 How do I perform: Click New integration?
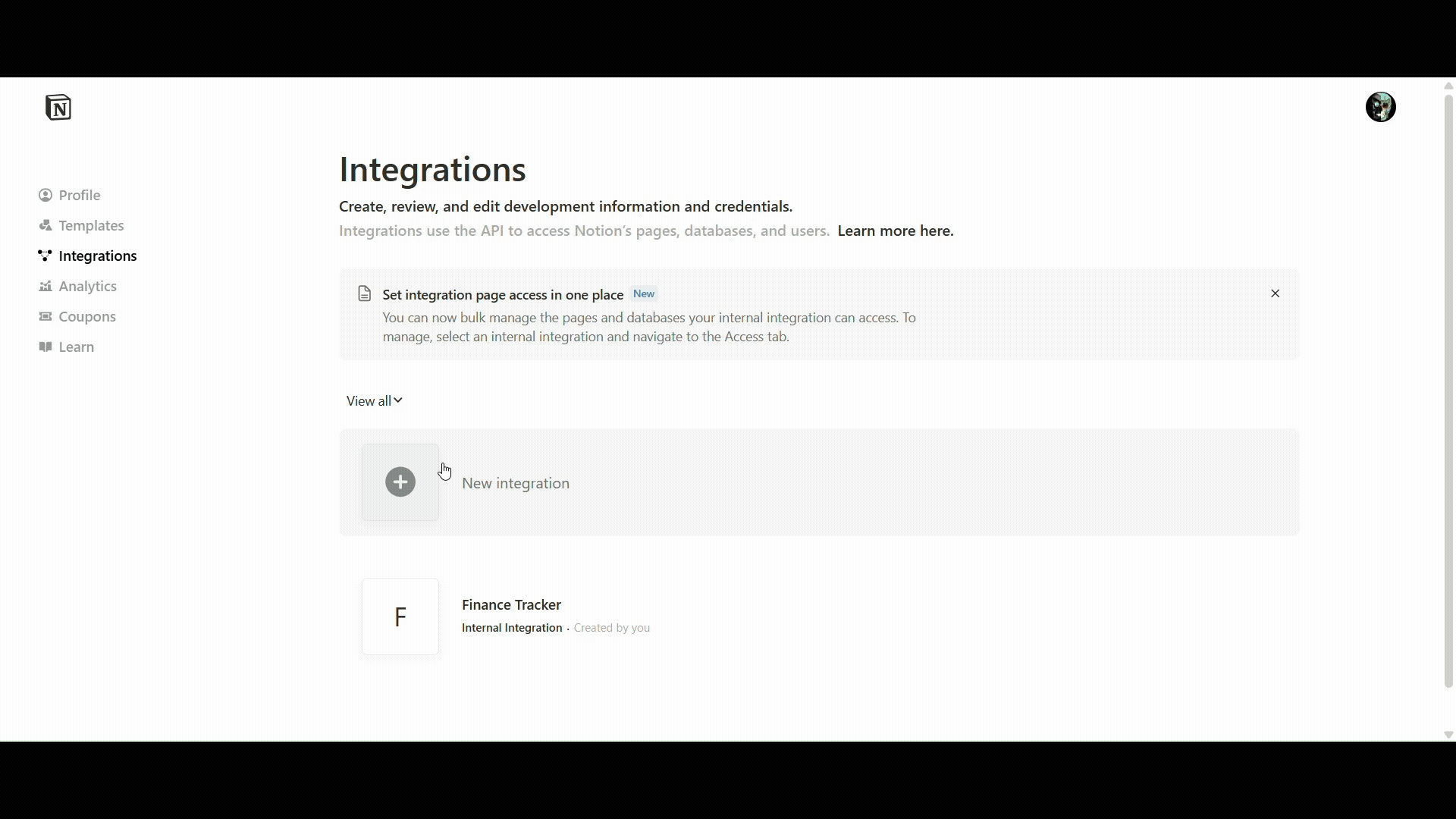tap(516, 482)
